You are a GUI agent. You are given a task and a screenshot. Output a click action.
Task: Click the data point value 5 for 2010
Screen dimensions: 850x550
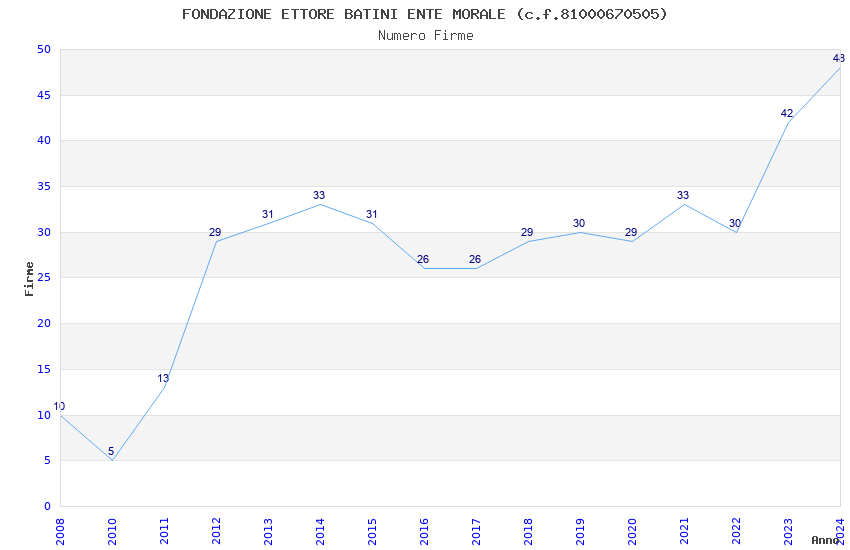111,451
